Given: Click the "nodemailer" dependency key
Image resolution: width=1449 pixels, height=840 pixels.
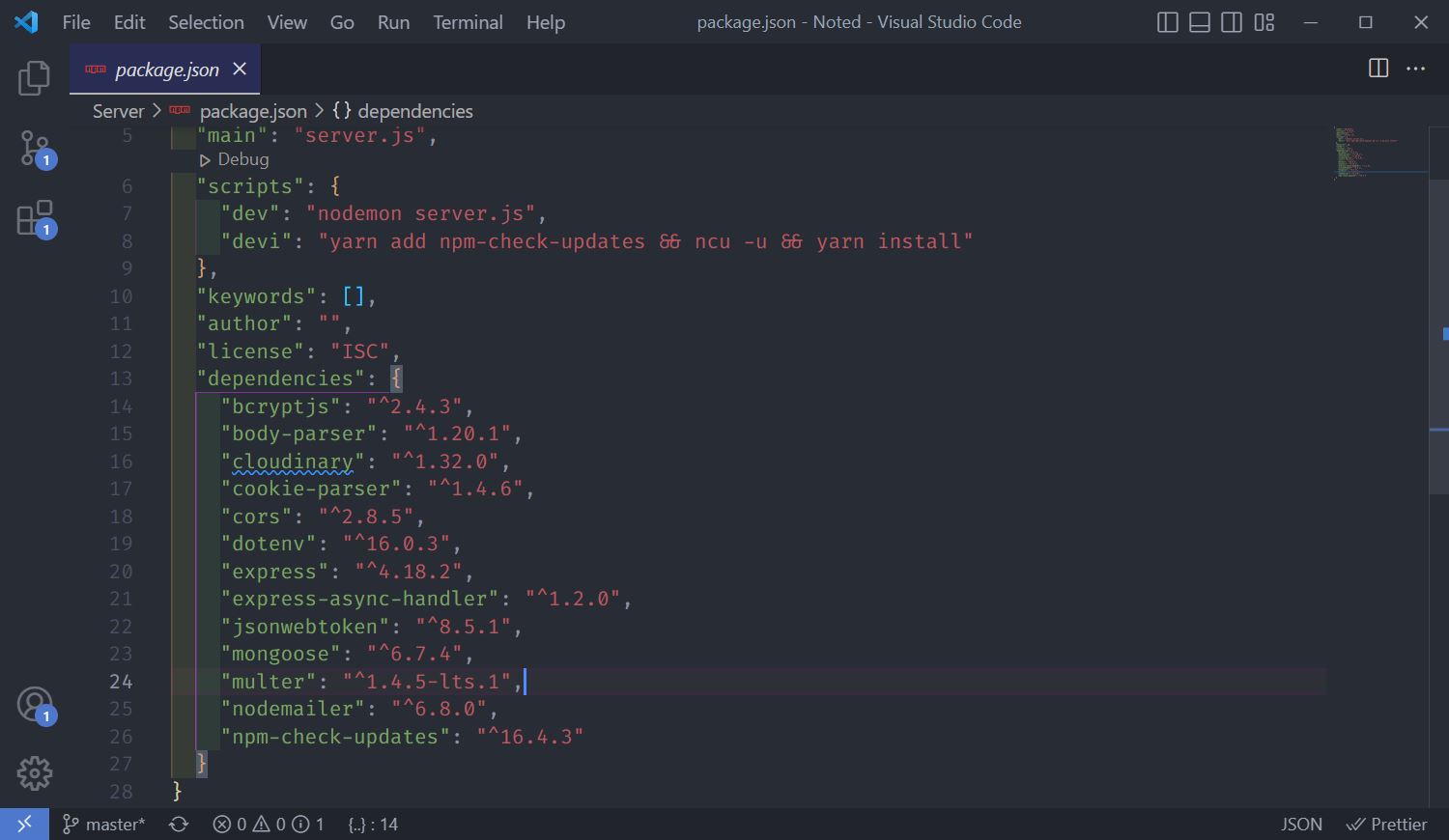Looking at the screenshot, I should point(293,709).
